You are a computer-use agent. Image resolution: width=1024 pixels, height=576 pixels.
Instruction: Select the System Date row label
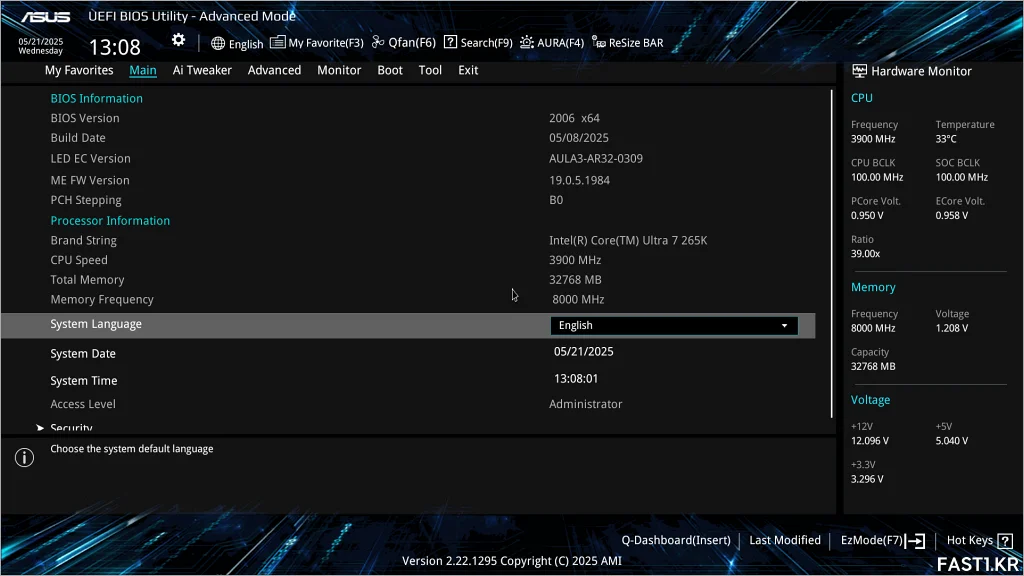pos(83,353)
